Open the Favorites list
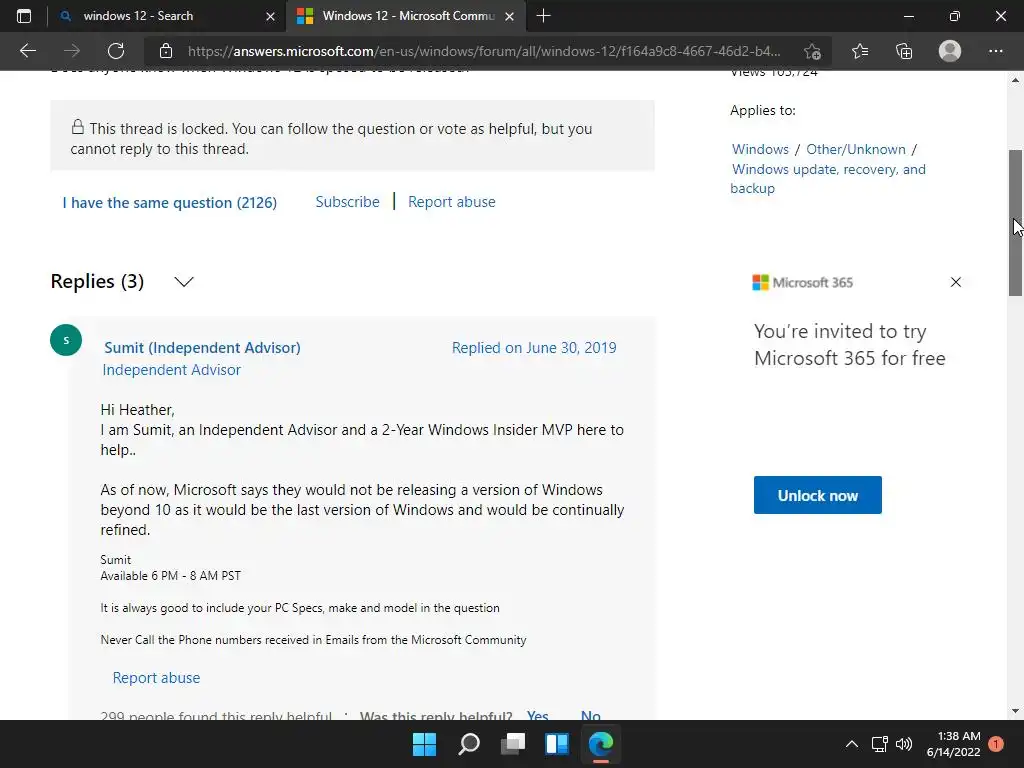The width and height of the screenshot is (1024, 768). pos(860,51)
